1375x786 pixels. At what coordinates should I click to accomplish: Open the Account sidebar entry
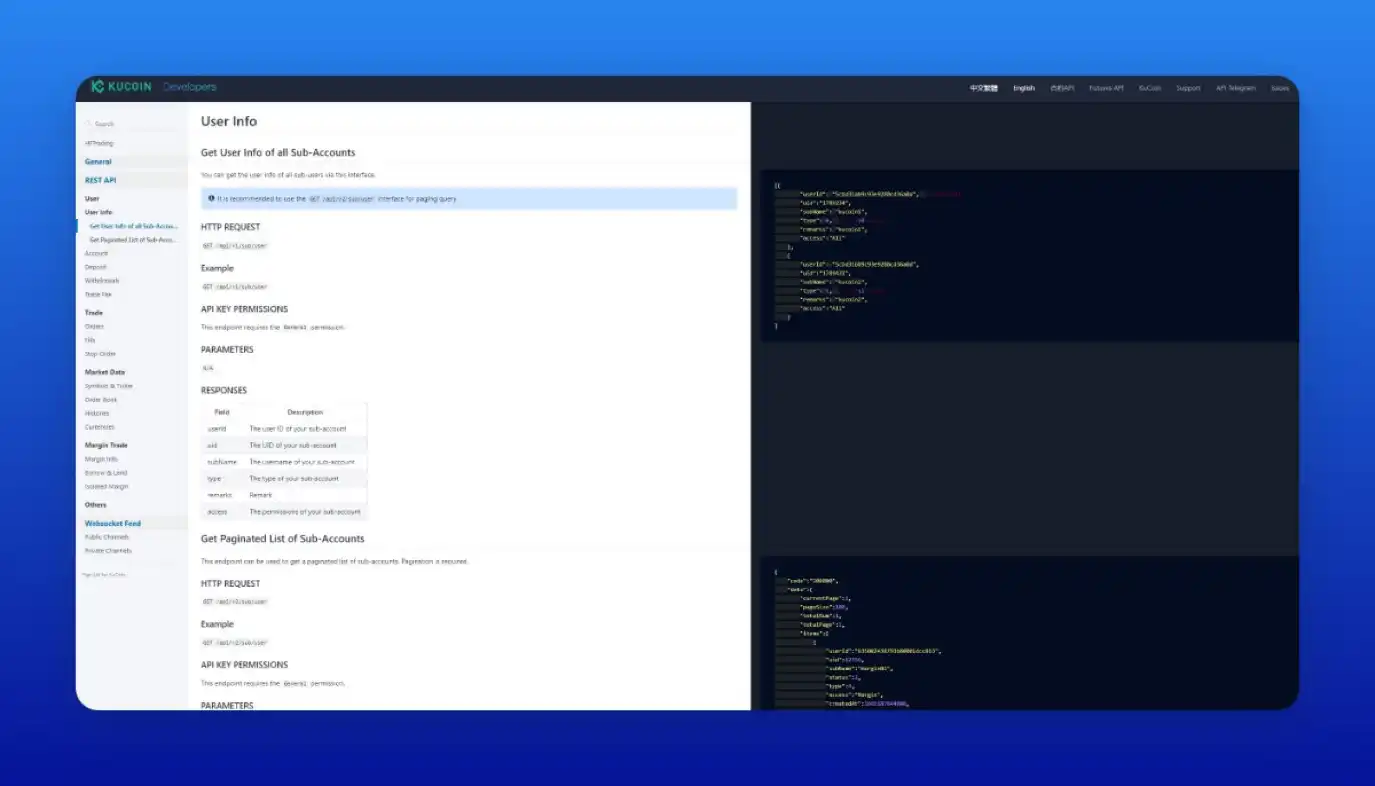[96, 253]
